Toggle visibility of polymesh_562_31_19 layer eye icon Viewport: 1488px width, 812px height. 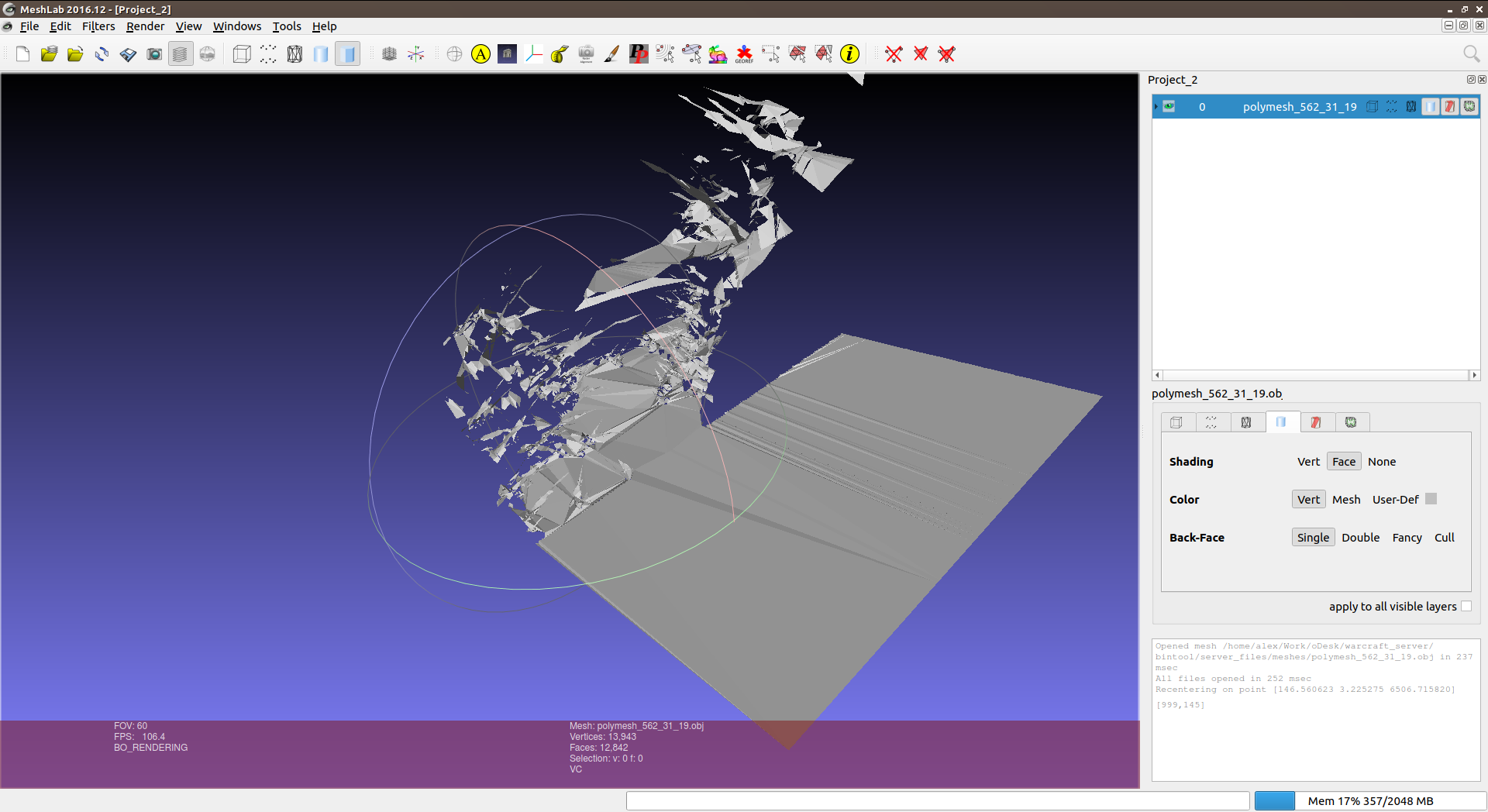click(x=1169, y=107)
